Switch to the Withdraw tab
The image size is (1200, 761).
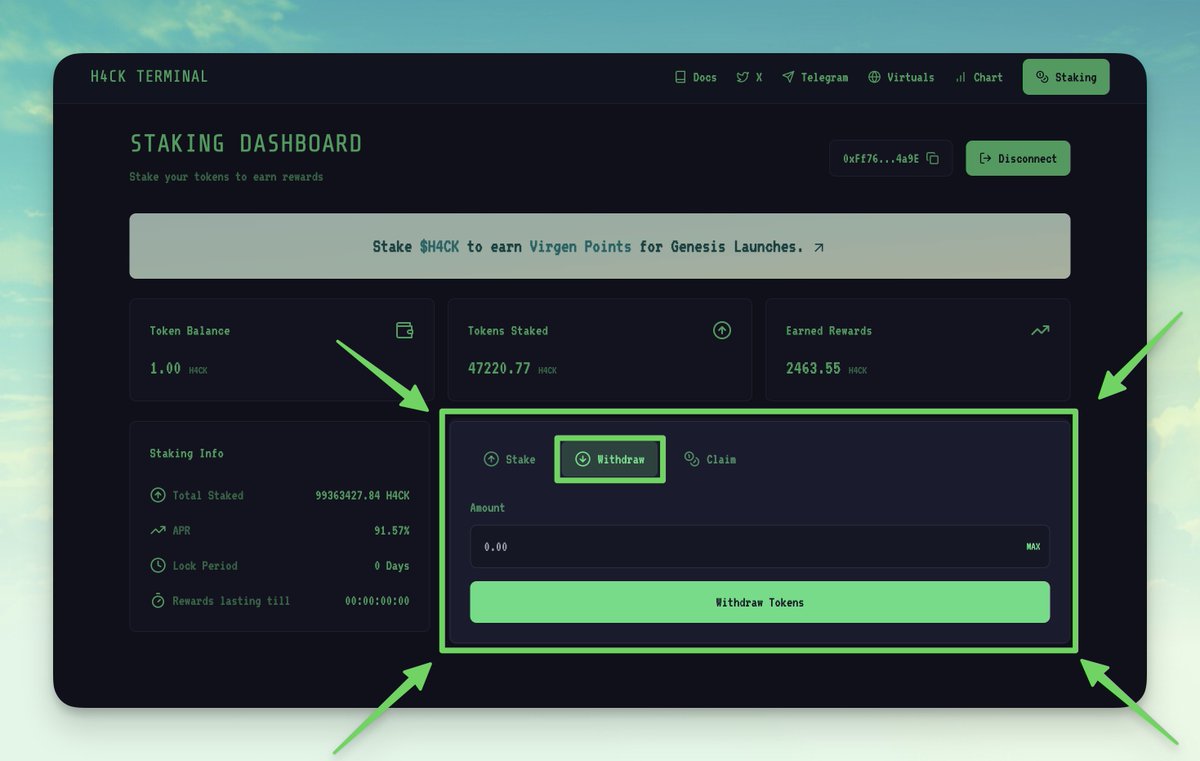pos(609,459)
